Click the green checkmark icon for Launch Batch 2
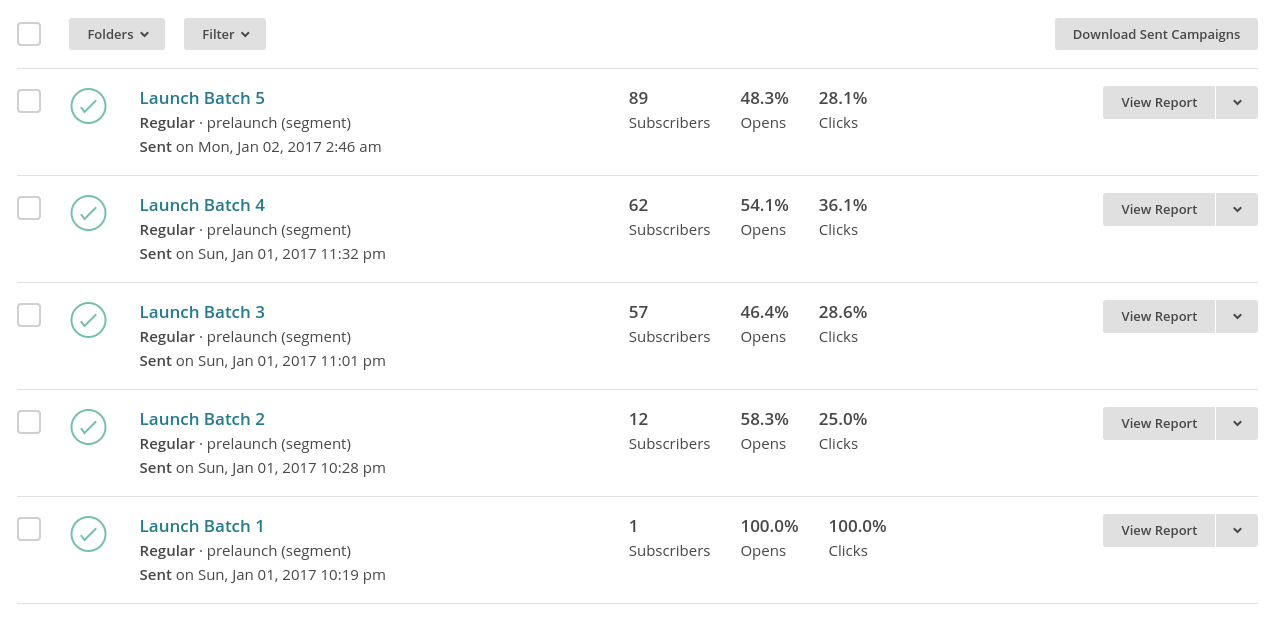This screenshot has height=620, width=1272. [x=88, y=427]
